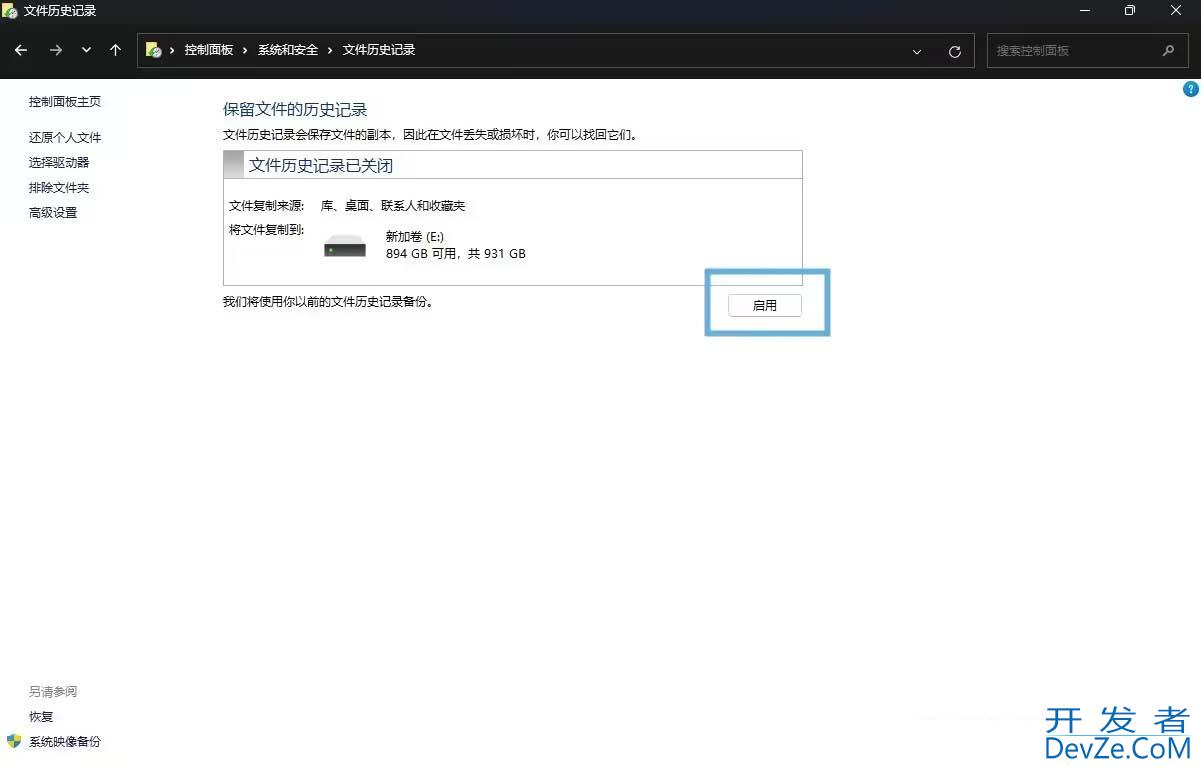Screen dimensions: 1201x770
Task: Click the 文件历史记录已关闭 status heading
Action: coord(321,166)
